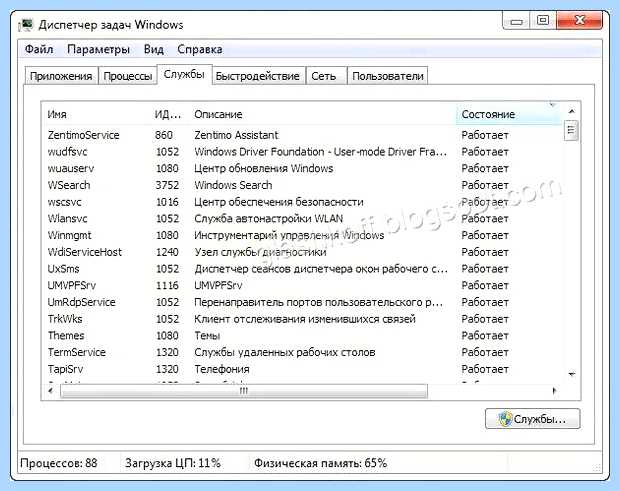620x491 pixels.
Task: Select the Themes service row
Action: click(302, 336)
